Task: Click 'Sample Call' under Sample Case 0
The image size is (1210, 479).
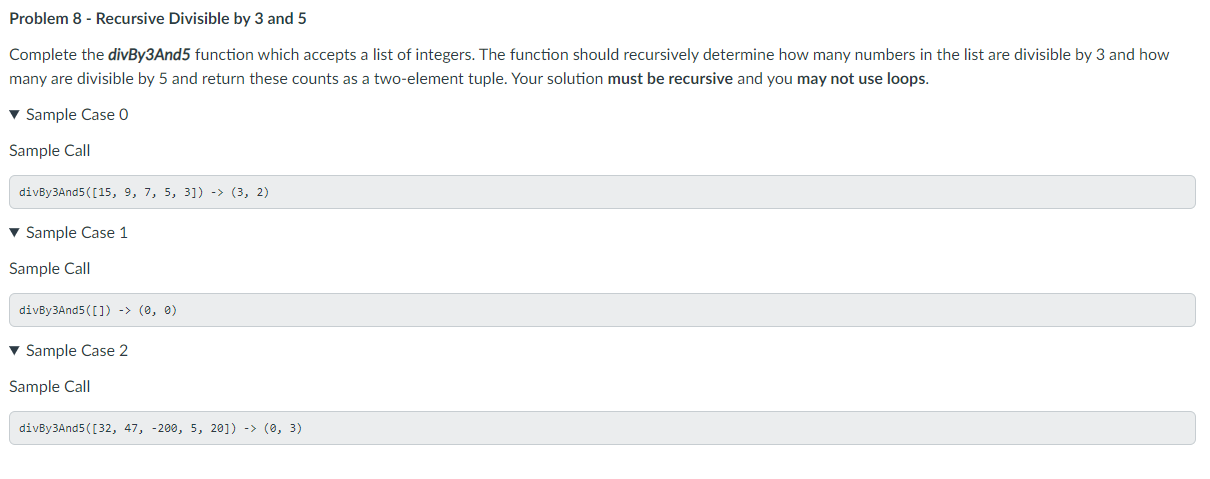Action: (50, 151)
